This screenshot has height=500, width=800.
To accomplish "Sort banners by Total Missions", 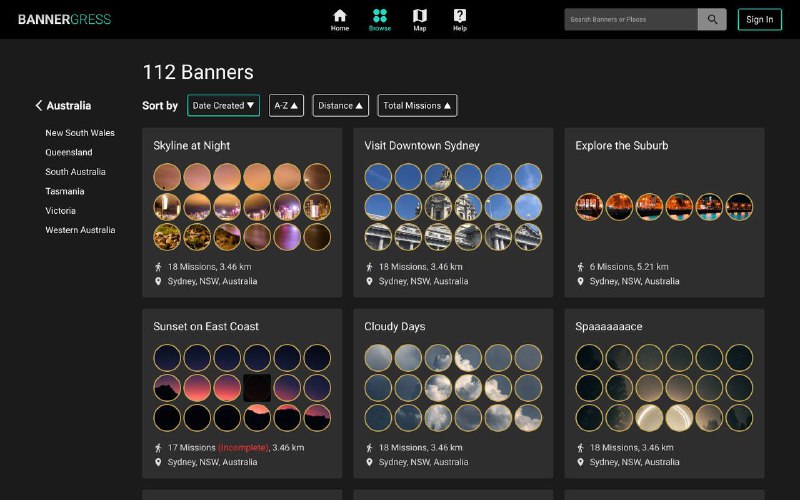I will pos(416,105).
